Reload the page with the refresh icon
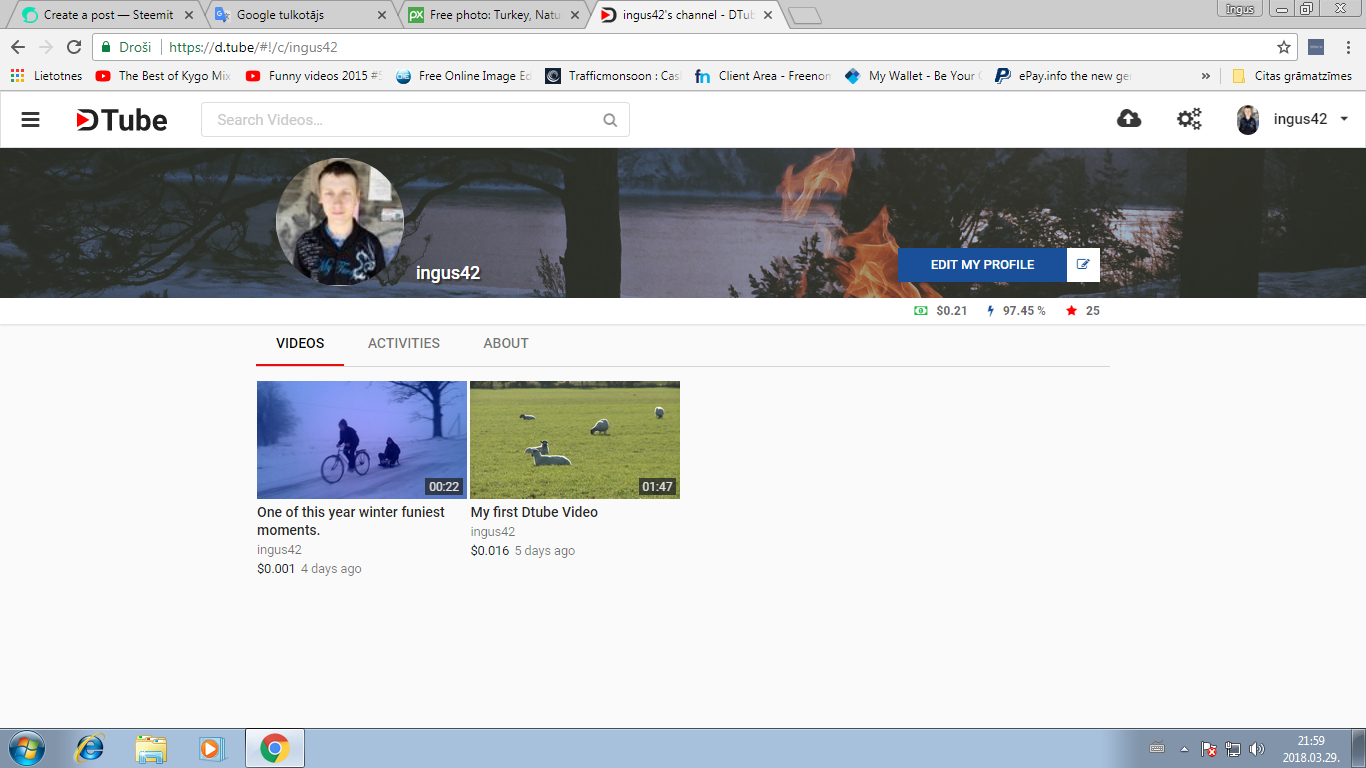 (74, 47)
